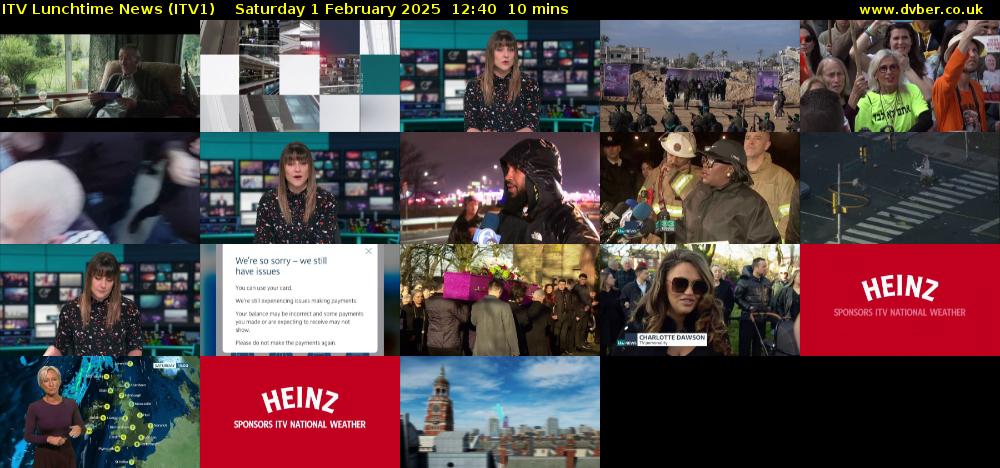Image resolution: width=1000 pixels, height=468 pixels.
Task: Click the aerial street crossing thumbnail
Action: [x=900, y=188]
